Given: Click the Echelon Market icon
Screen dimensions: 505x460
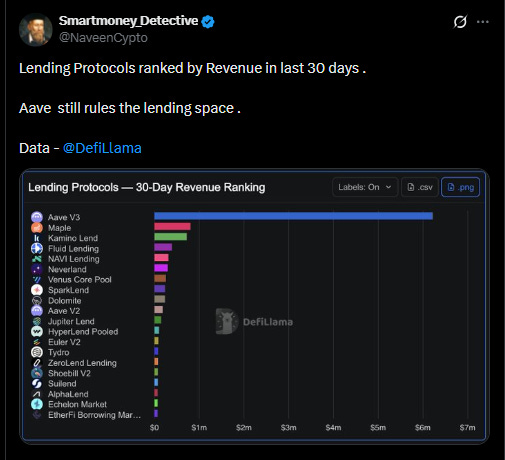Looking at the screenshot, I should click(37, 404).
